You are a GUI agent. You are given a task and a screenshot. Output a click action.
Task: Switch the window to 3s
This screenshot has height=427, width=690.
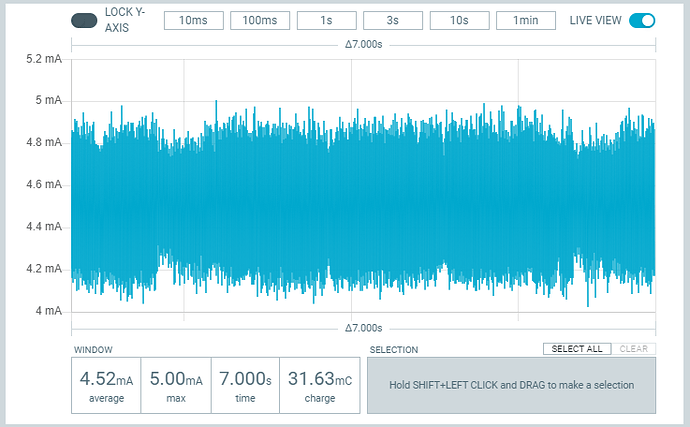[392, 21]
